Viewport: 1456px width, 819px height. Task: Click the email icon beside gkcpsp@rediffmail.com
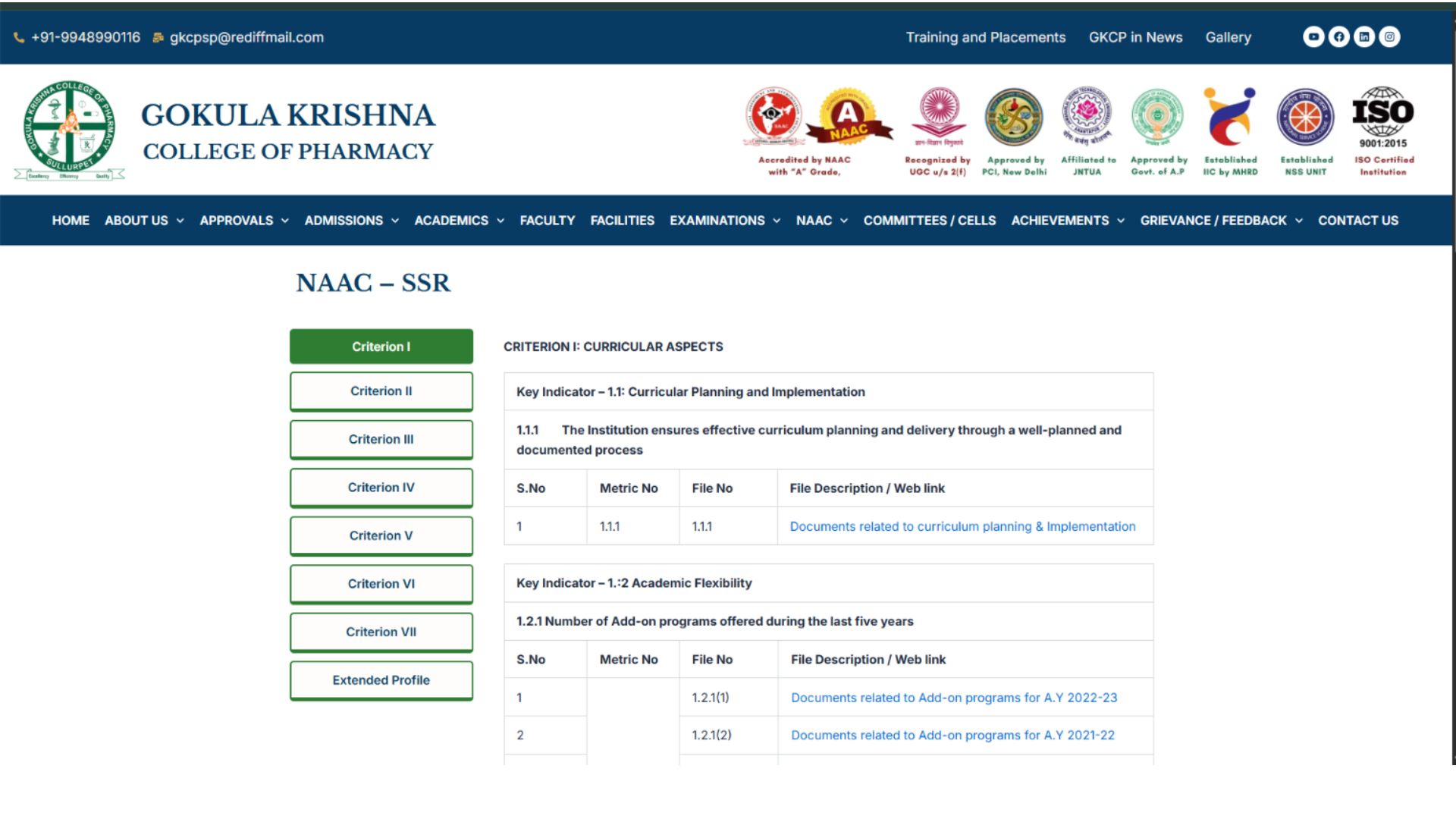(158, 37)
